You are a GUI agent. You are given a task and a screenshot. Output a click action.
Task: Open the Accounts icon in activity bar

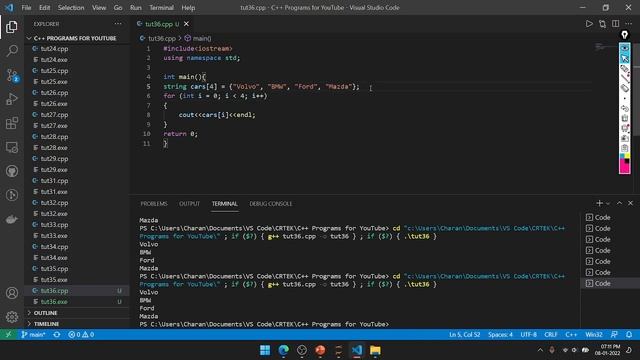pyautogui.click(x=12, y=293)
